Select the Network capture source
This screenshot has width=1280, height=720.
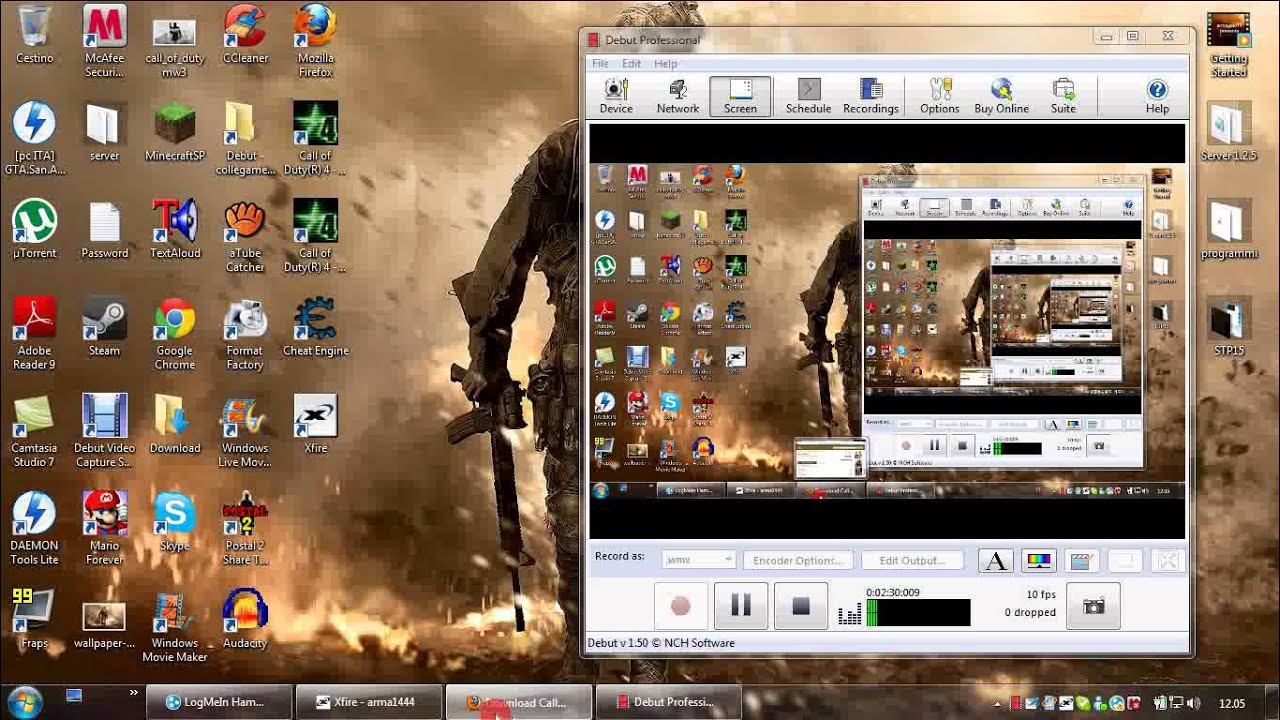[x=678, y=96]
